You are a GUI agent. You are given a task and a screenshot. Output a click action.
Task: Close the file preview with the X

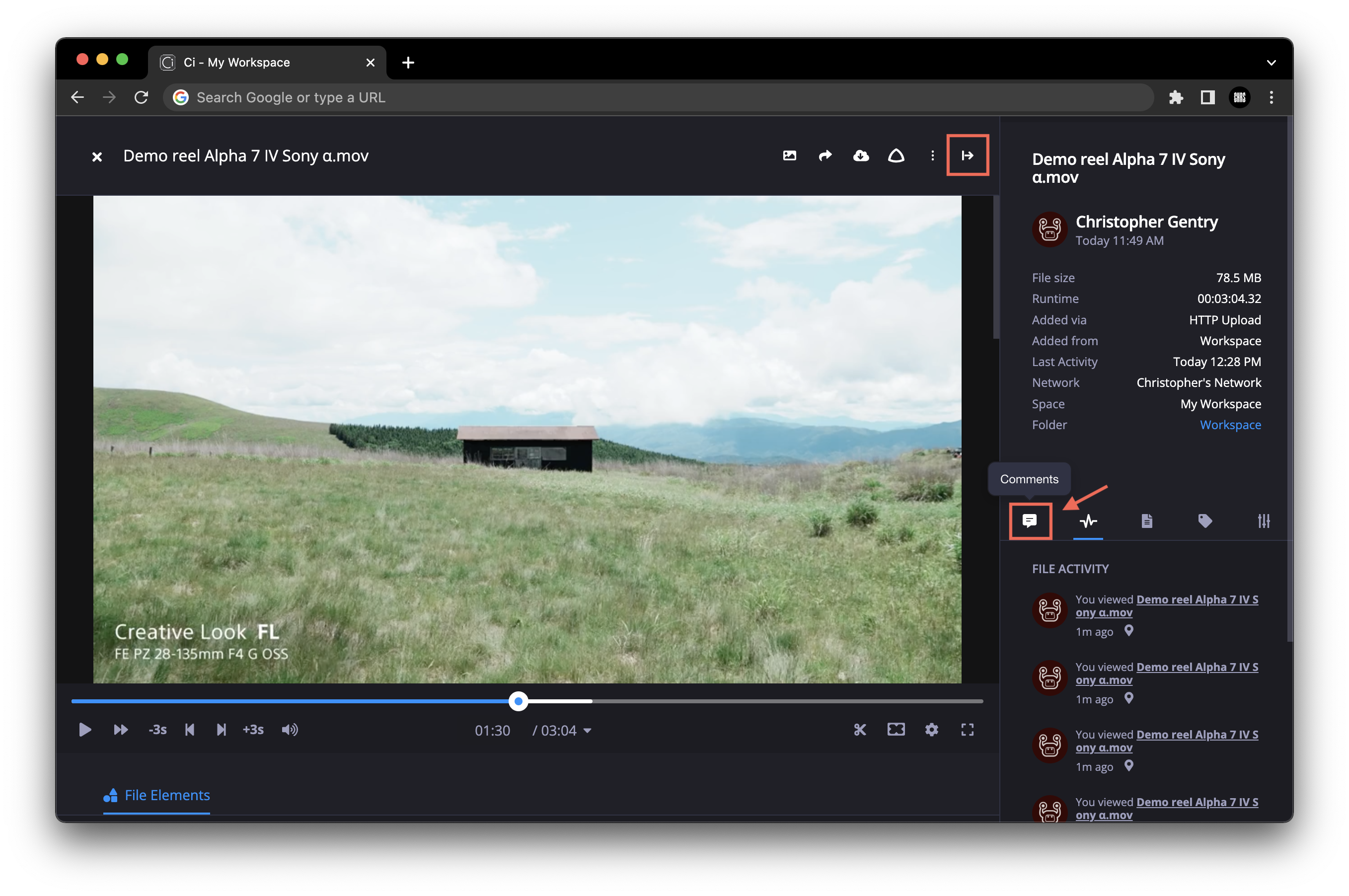(x=97, y=156)
